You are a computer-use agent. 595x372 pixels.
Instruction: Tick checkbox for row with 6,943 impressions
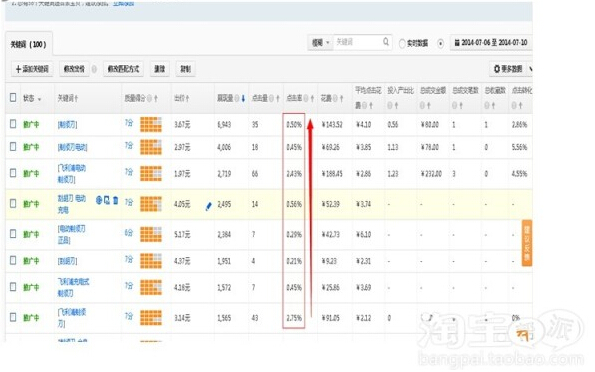(13, 124)
